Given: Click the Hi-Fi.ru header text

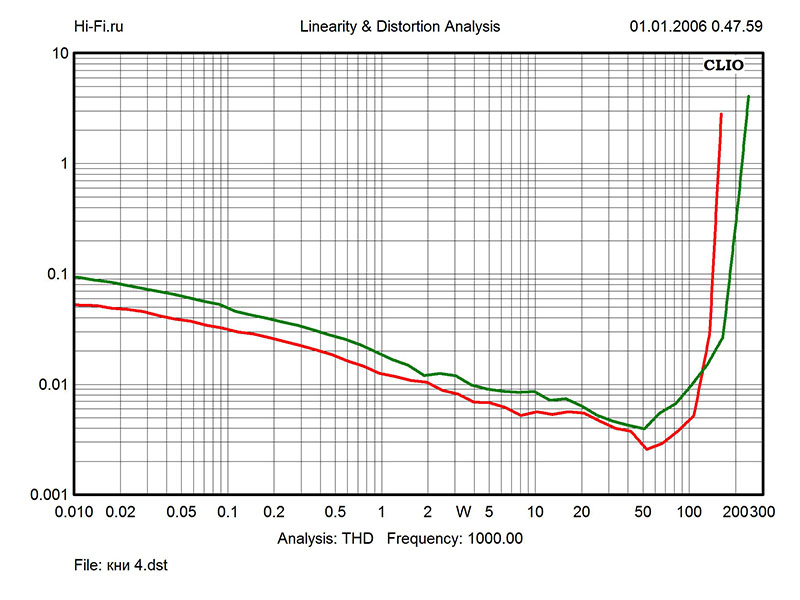Looking at the screenshot, I should point(101,26).
